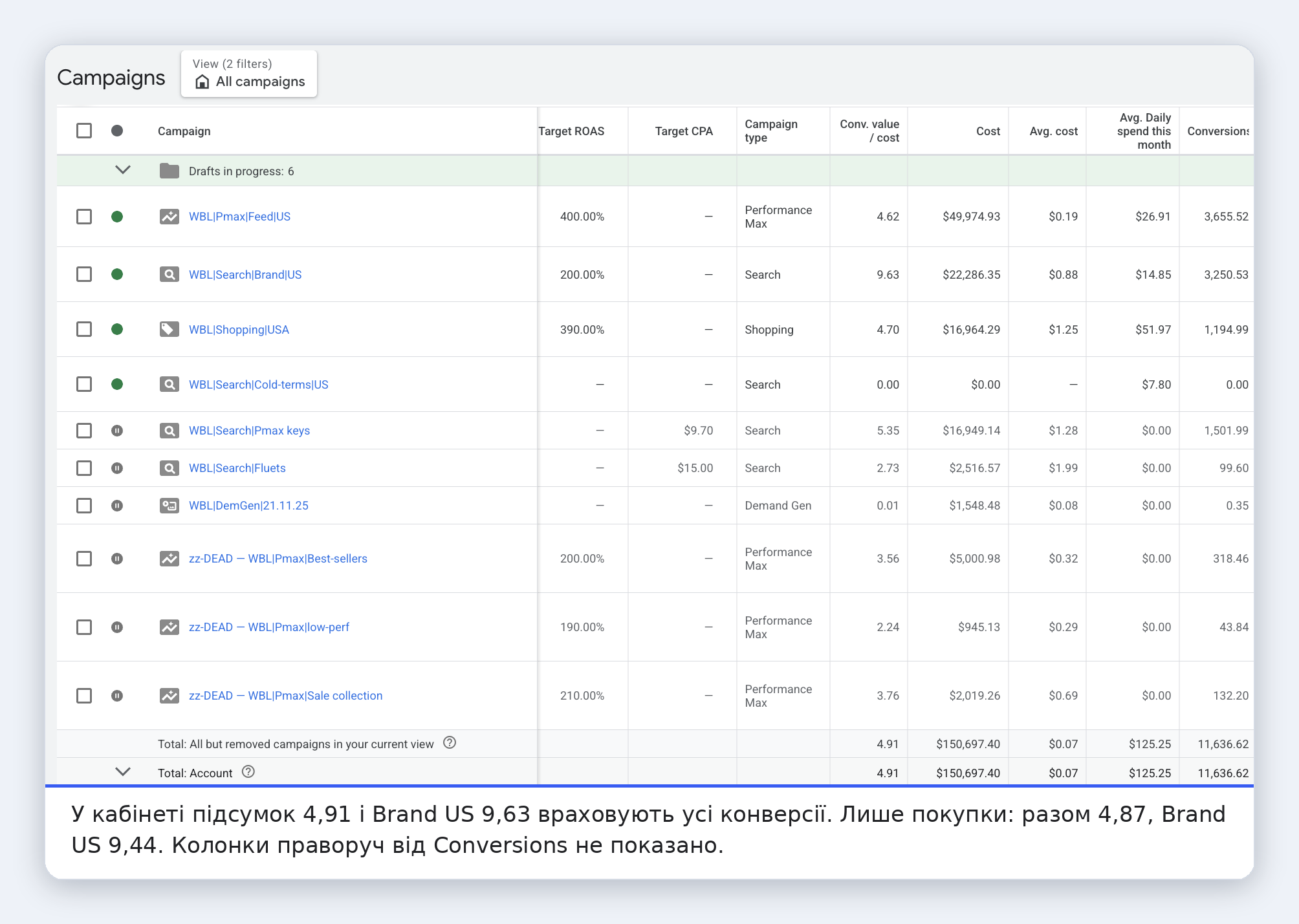Sort by the Cost column header
The height and width of the screenshot is (924, 1299).
(x=988, y=131)
